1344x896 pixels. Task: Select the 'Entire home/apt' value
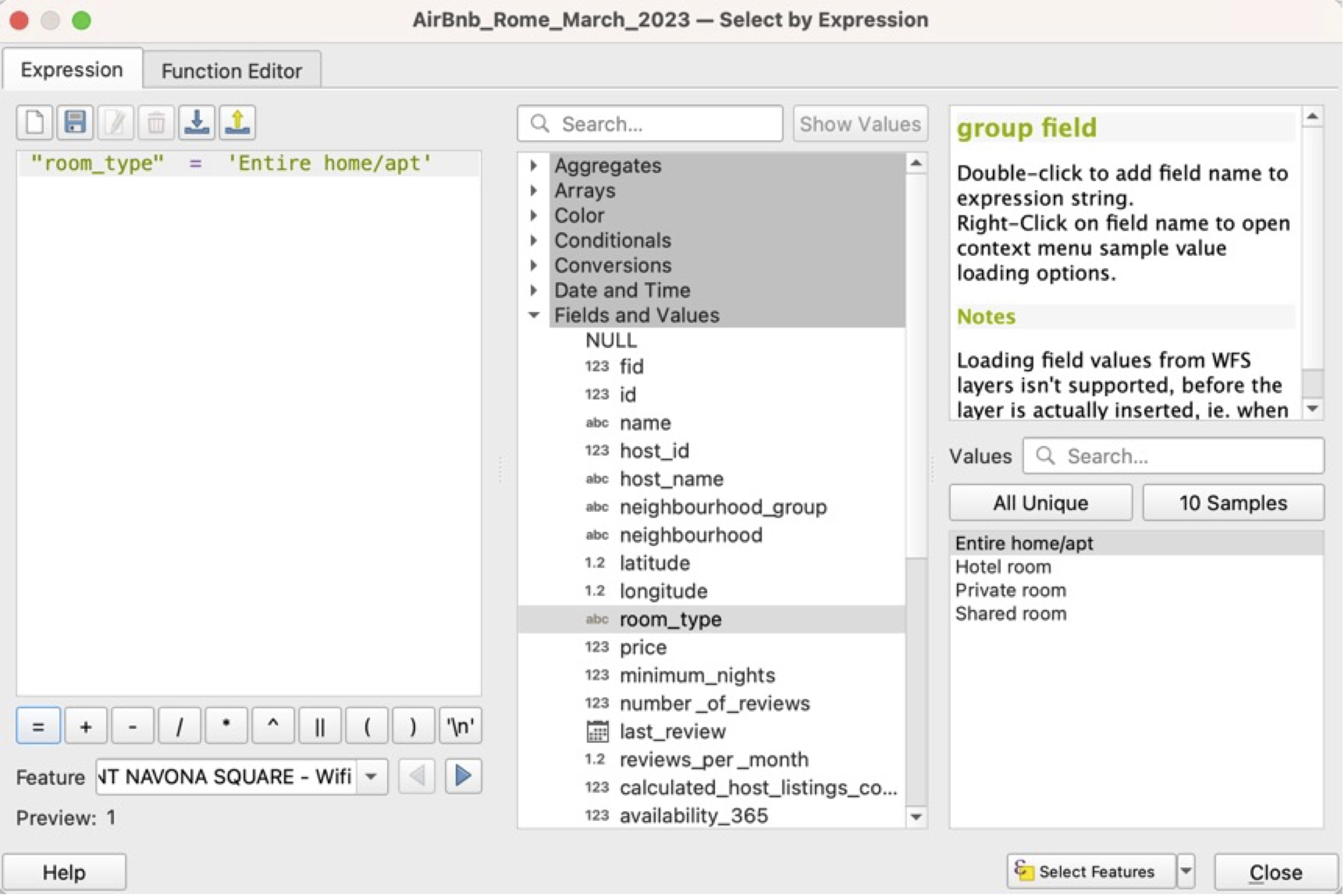pos(1136,543)
